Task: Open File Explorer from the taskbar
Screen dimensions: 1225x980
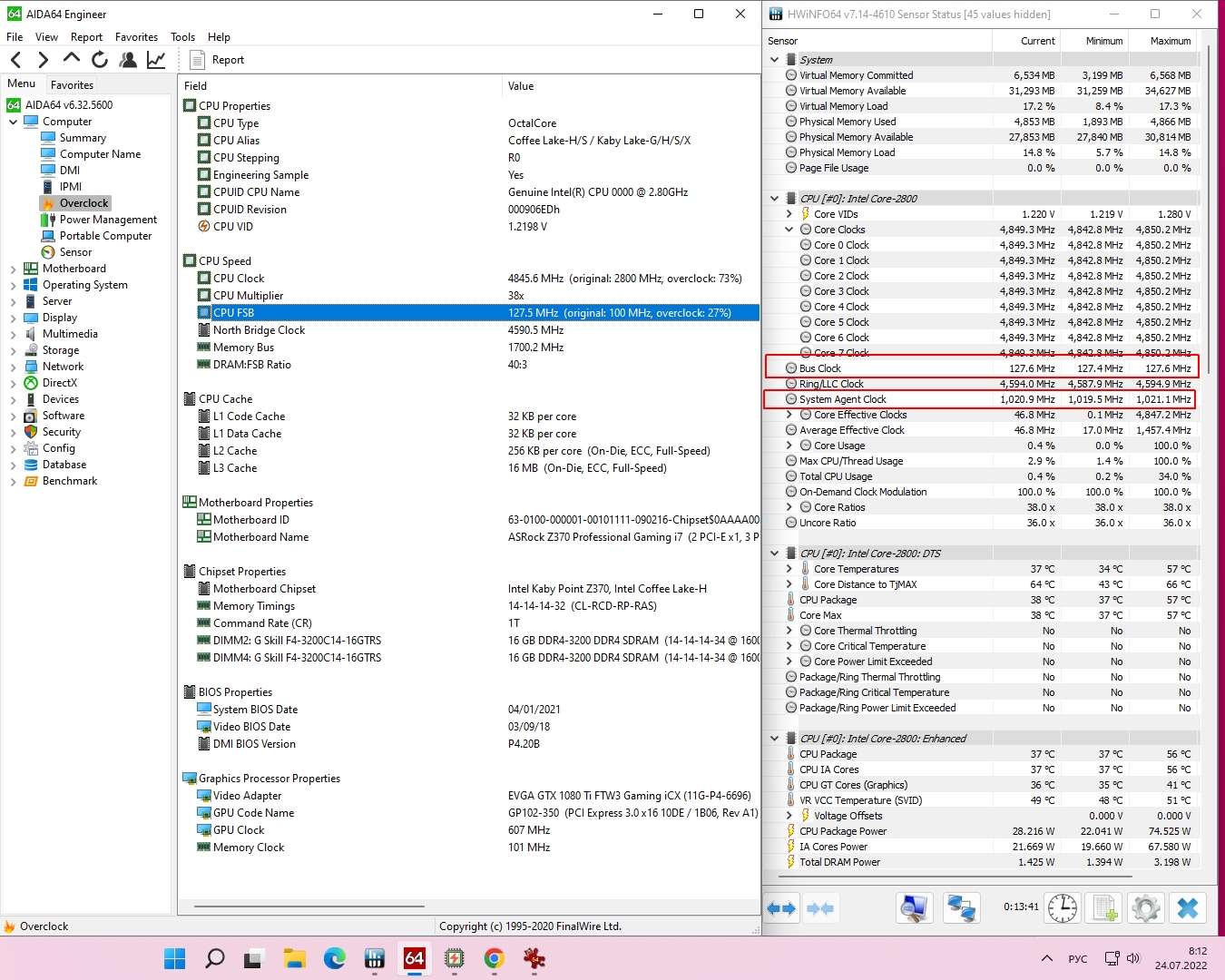Action: [295, 958]
